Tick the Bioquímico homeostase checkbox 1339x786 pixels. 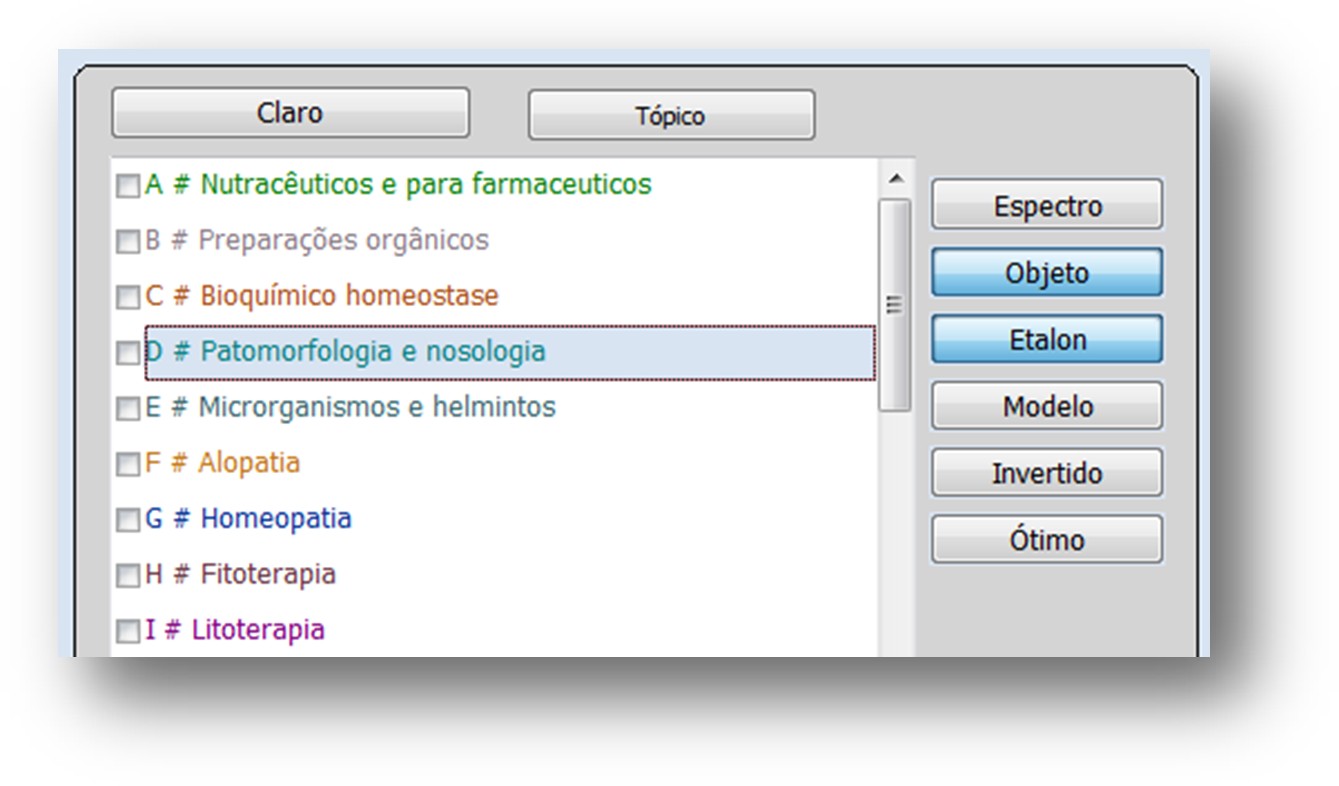click(128, 298)
